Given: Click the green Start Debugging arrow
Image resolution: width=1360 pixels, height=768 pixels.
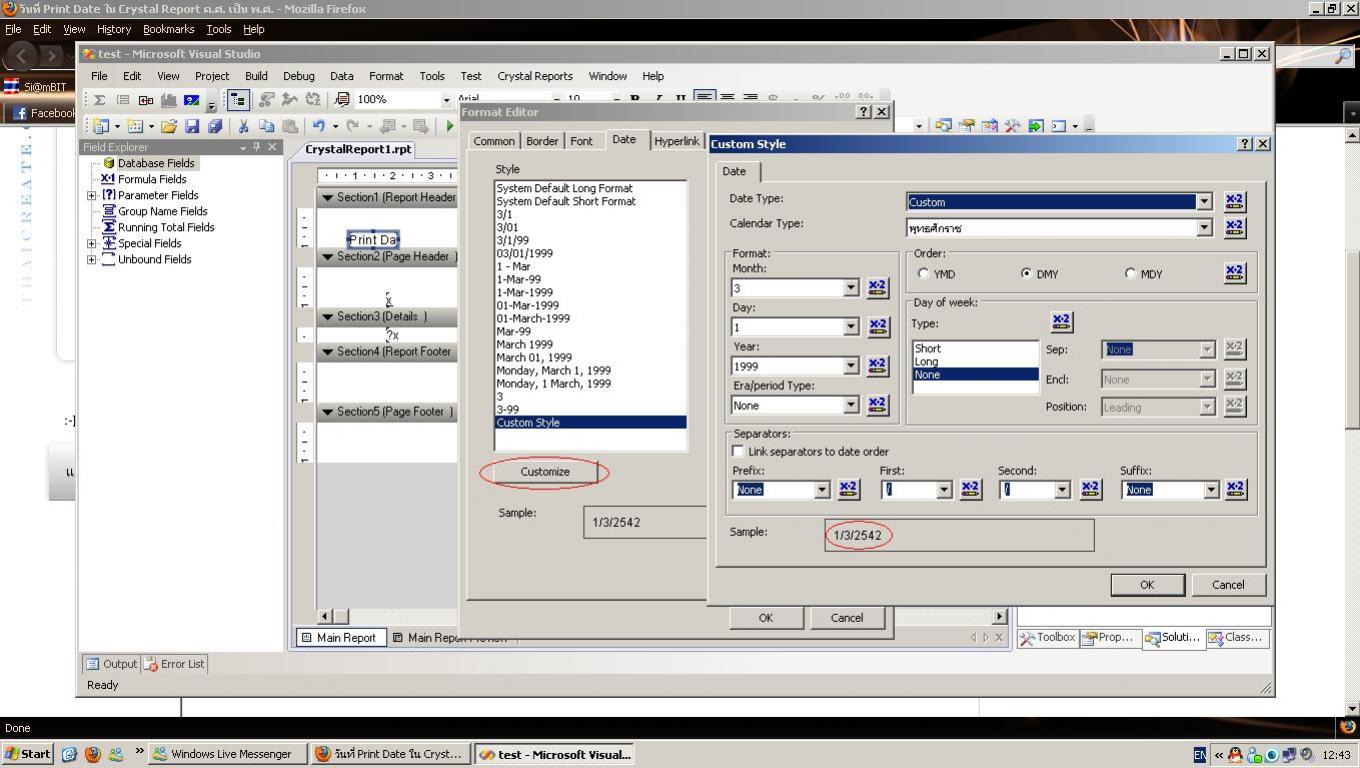Looking at the screenshot, I should tap(450, 126).
